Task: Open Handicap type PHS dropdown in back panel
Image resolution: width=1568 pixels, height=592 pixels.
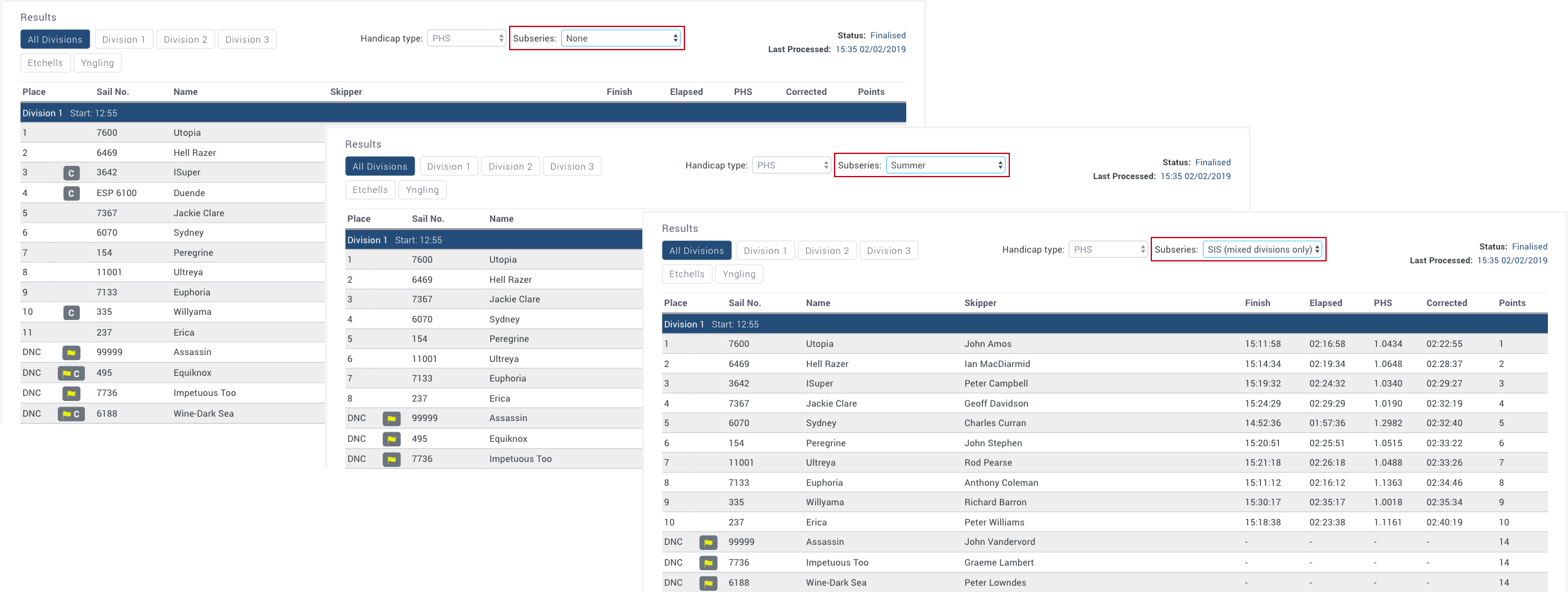Action: [x=466, y=38]
